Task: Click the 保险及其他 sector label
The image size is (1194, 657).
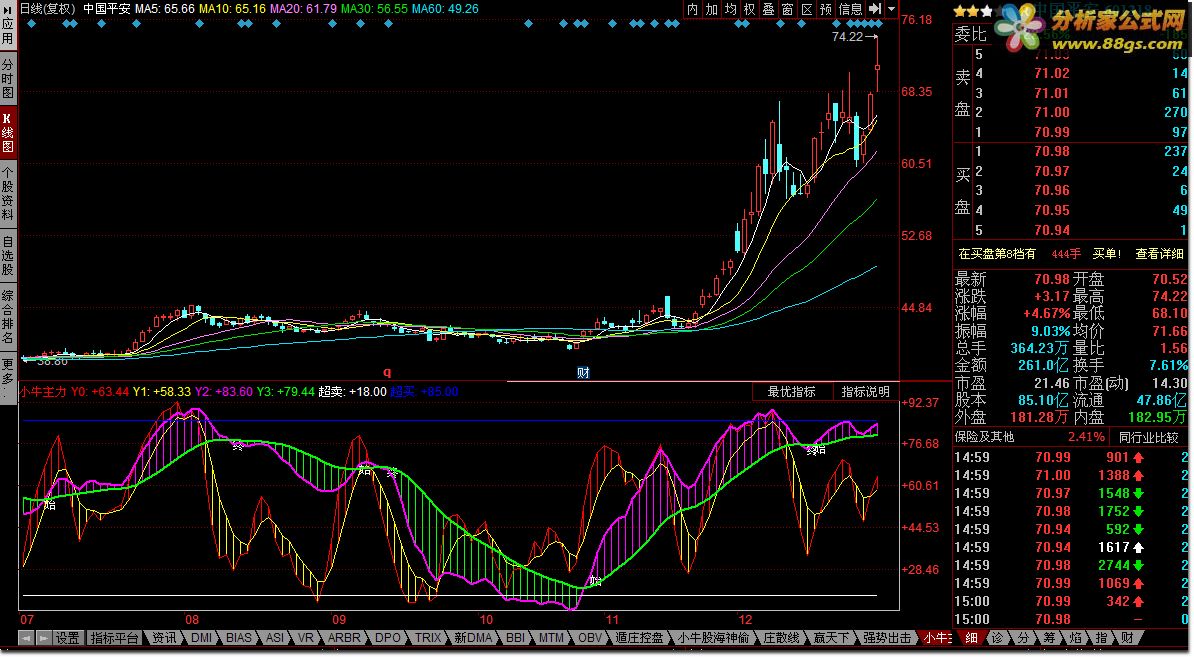Action: [985, 437]
